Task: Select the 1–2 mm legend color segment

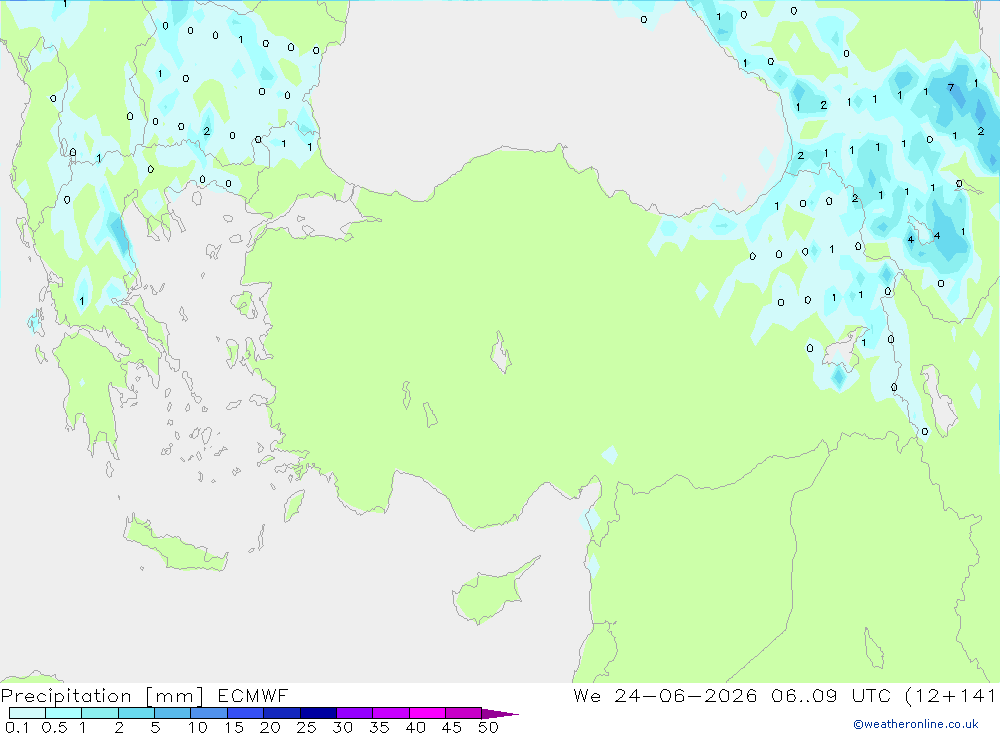Action: [x=99, y=713]
